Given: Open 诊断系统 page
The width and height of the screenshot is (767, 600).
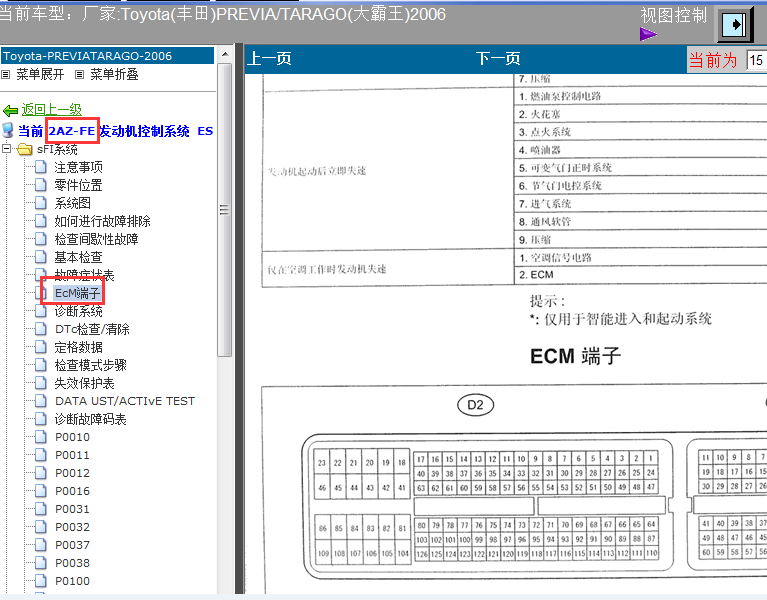Looking at the screenshot, I should coord(78,311).
